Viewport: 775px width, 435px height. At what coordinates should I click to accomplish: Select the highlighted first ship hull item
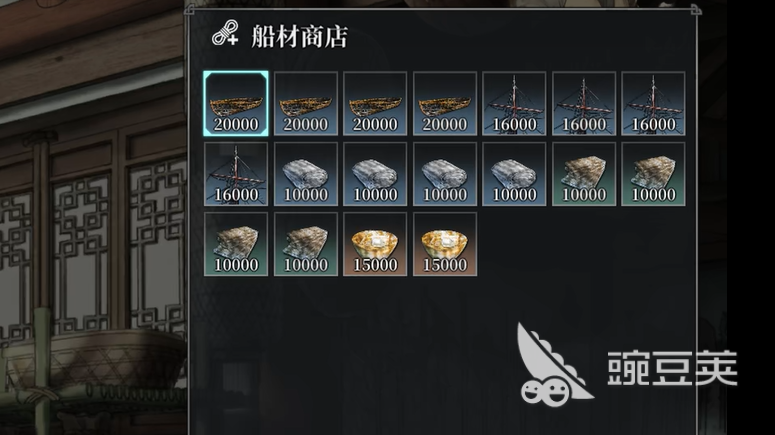[236, 103]
